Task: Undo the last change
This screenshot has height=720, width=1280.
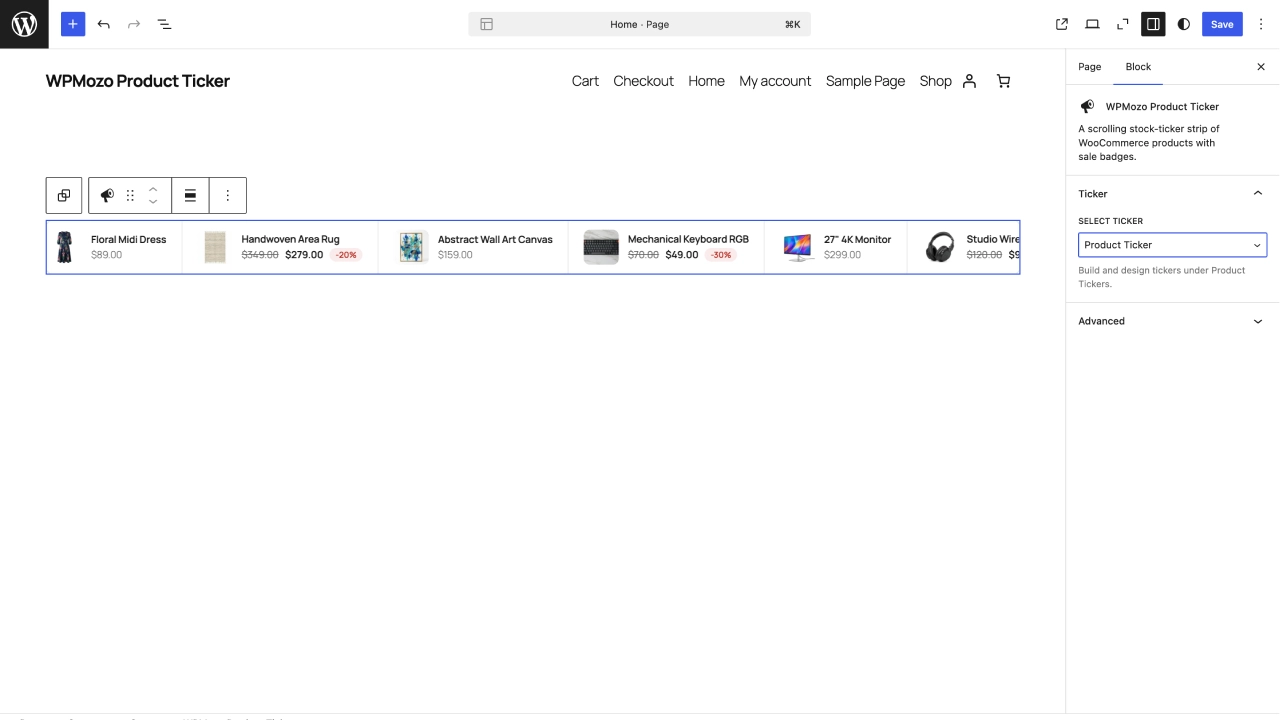Action: pos(104,24)
